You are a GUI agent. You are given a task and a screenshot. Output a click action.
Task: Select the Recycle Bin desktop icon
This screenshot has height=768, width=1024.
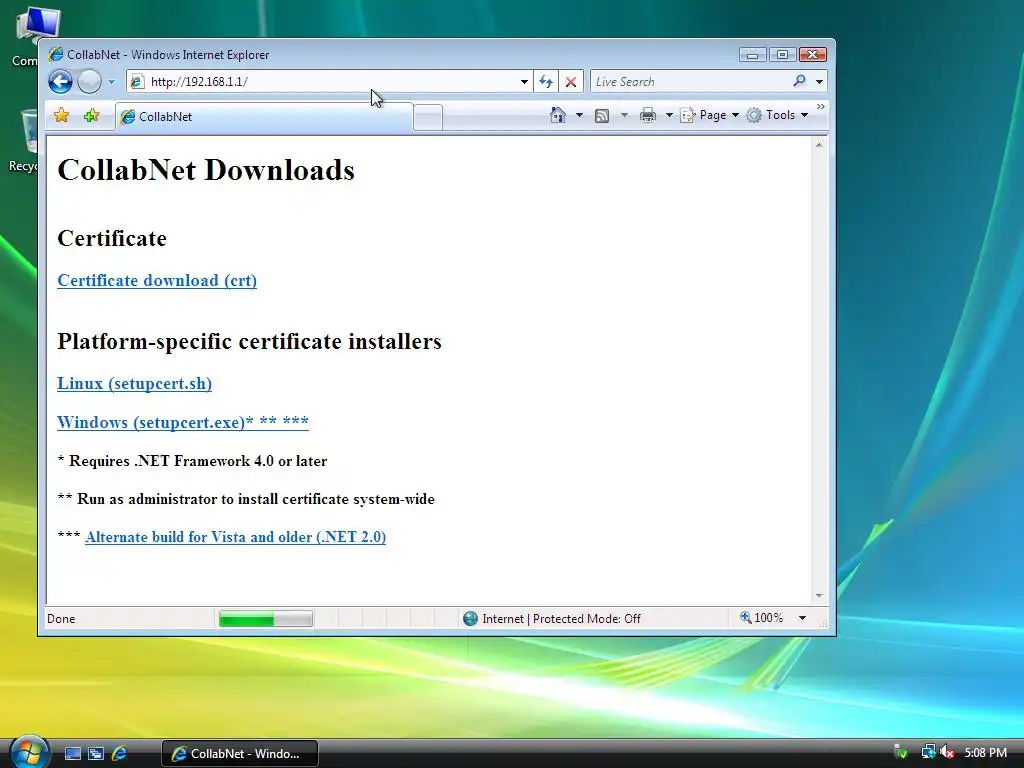point(24,140)
